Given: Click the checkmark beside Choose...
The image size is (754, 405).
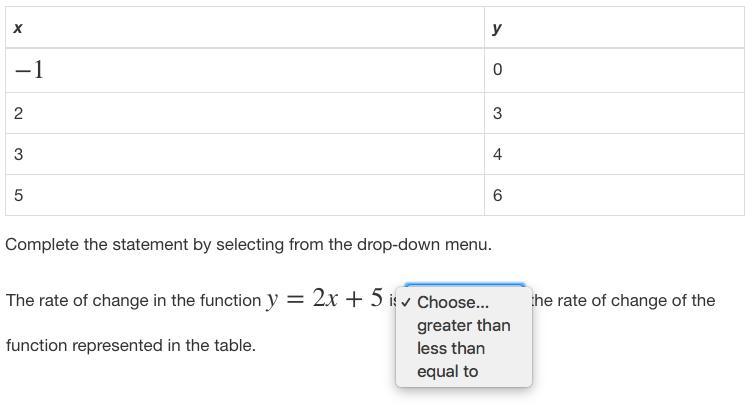Looking at the screenshot, I should point(406,302).
